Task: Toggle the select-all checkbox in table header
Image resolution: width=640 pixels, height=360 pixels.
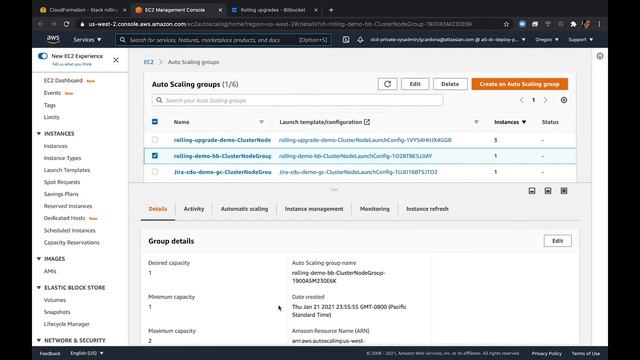Action: point(155,122)
